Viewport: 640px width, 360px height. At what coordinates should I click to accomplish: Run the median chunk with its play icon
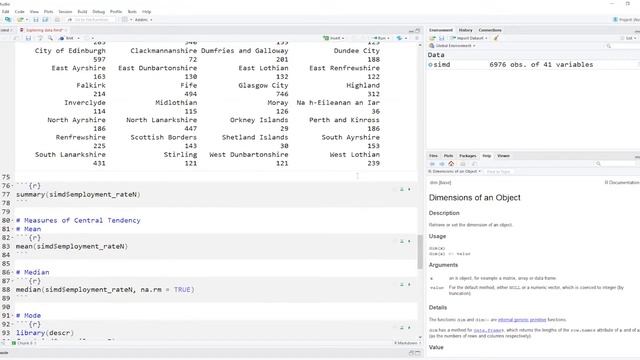click(x=409, y=284)
